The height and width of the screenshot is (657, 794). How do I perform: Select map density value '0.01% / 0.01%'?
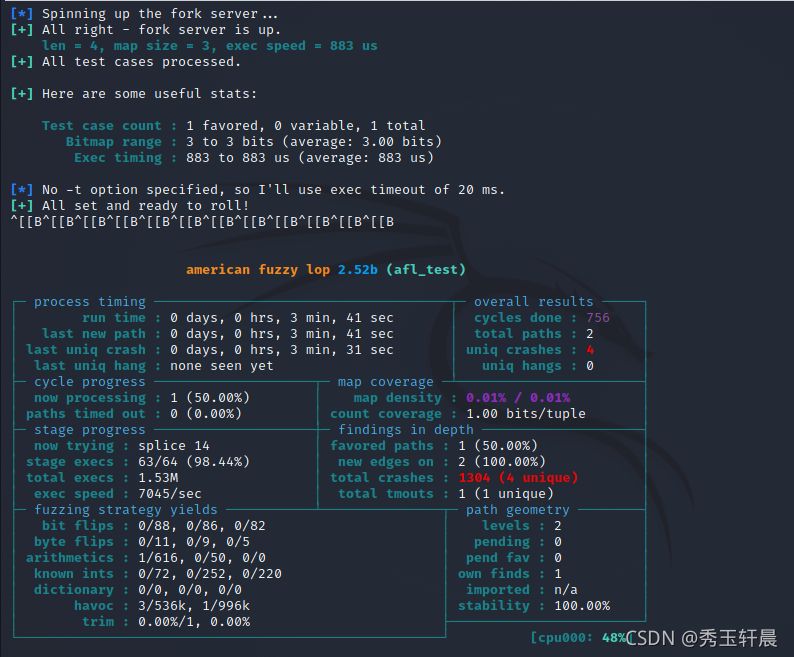pyautogui.click(x=518, y=398)
